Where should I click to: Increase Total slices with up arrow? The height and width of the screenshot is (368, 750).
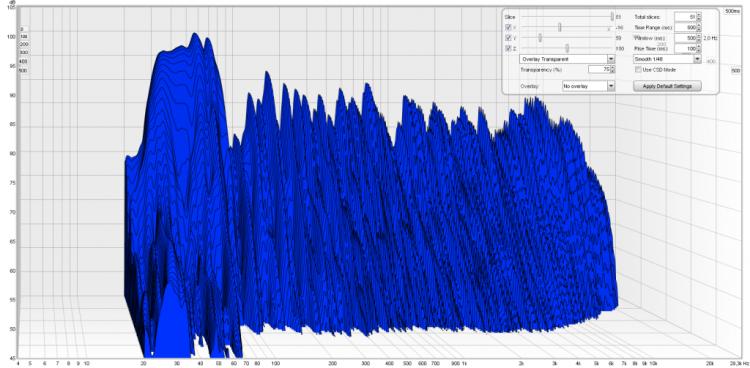tap(699, 15)
